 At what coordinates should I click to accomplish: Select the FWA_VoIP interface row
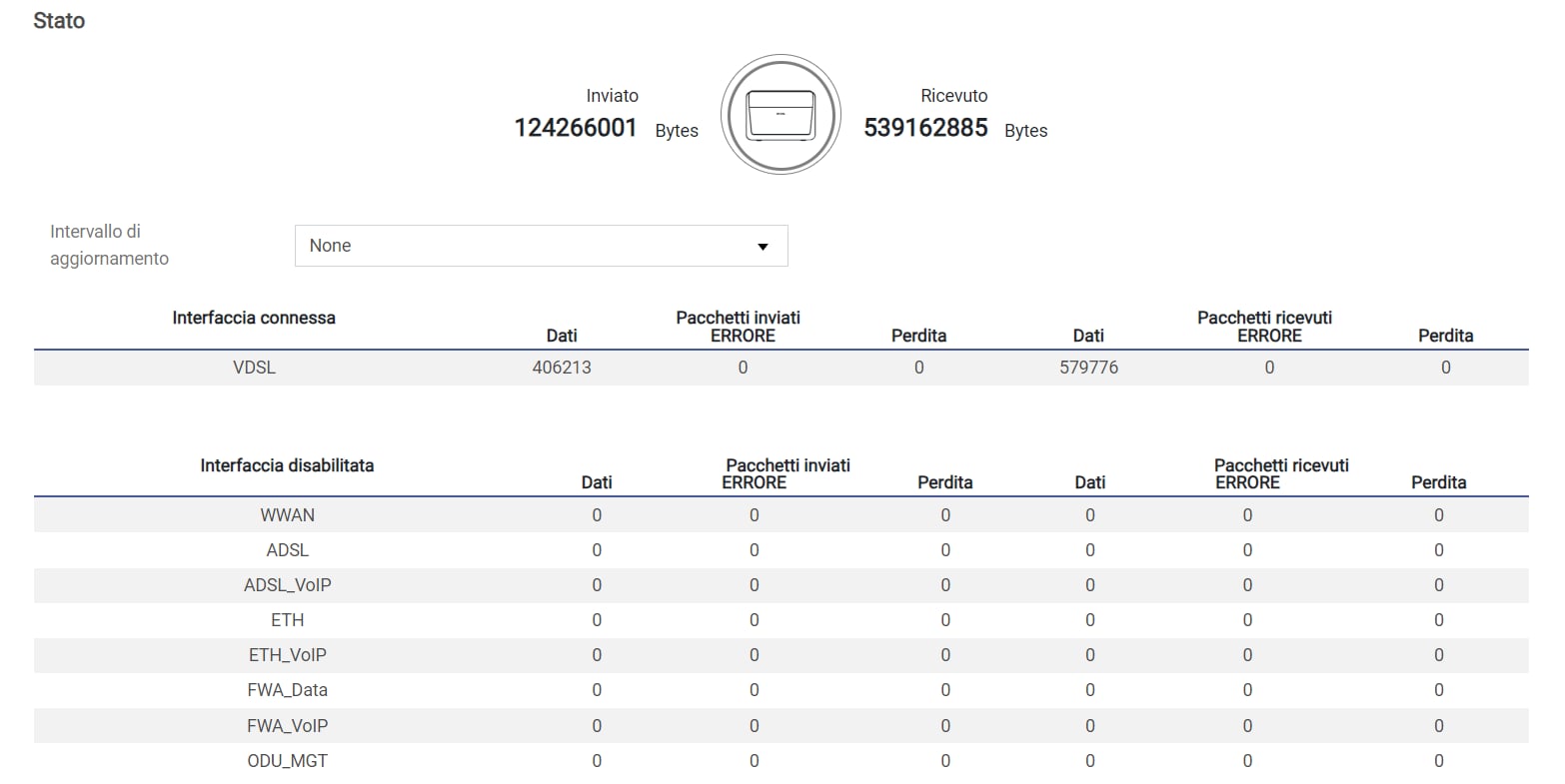[x=781, y=726]
